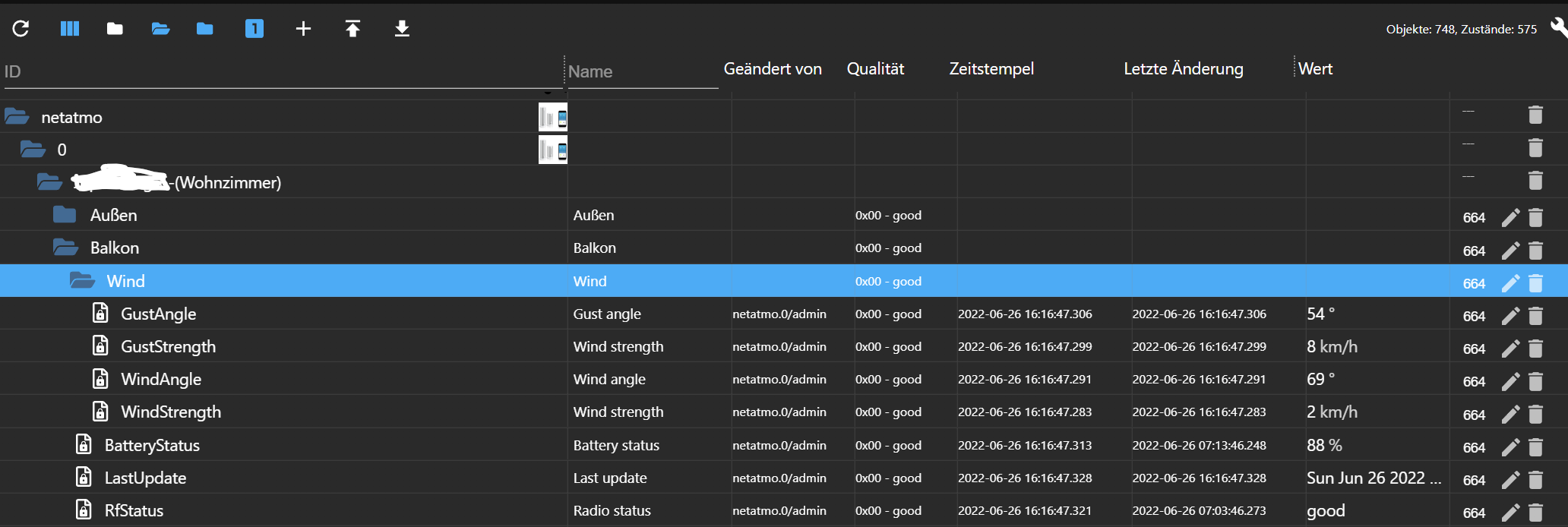This screenshot has height=527, width=1568.
Task: Click the Name filter field
Action: pyautogui.click(x=642, y=71)
